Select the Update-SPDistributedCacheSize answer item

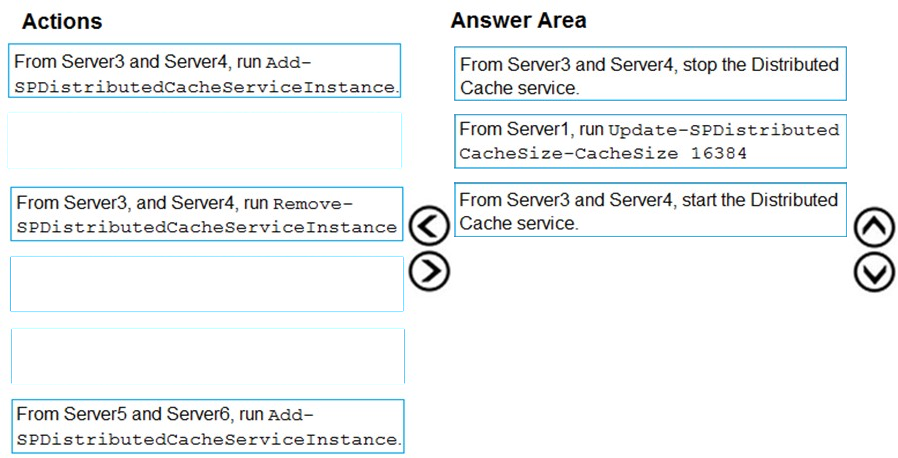[651, 141]
